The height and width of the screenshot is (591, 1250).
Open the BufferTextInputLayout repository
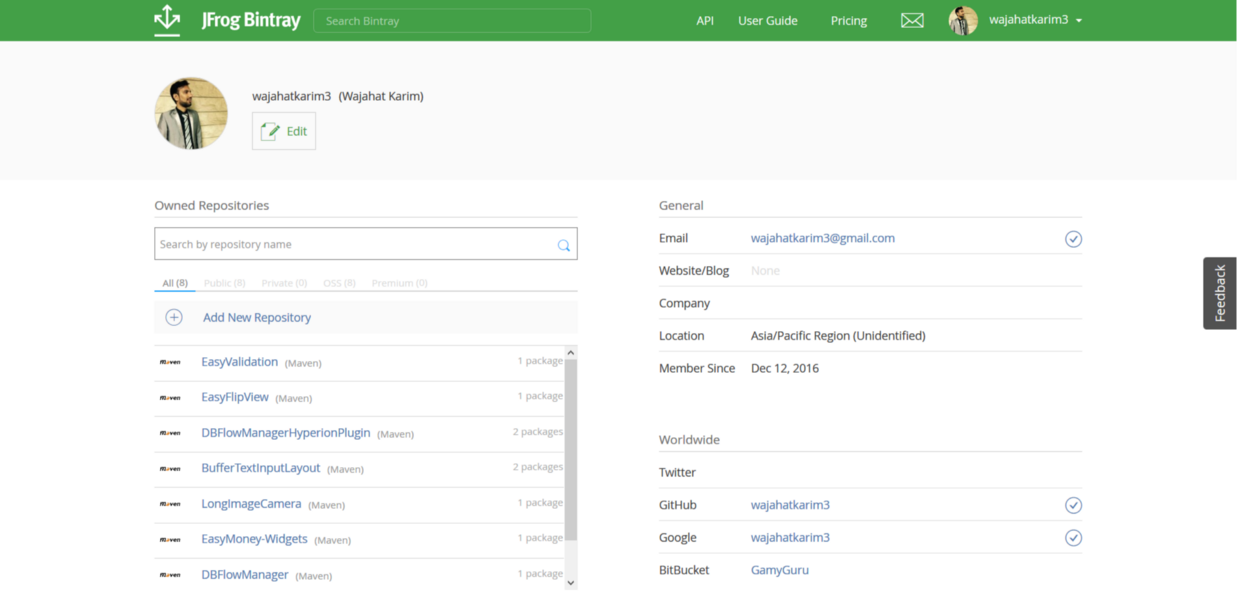261,468
